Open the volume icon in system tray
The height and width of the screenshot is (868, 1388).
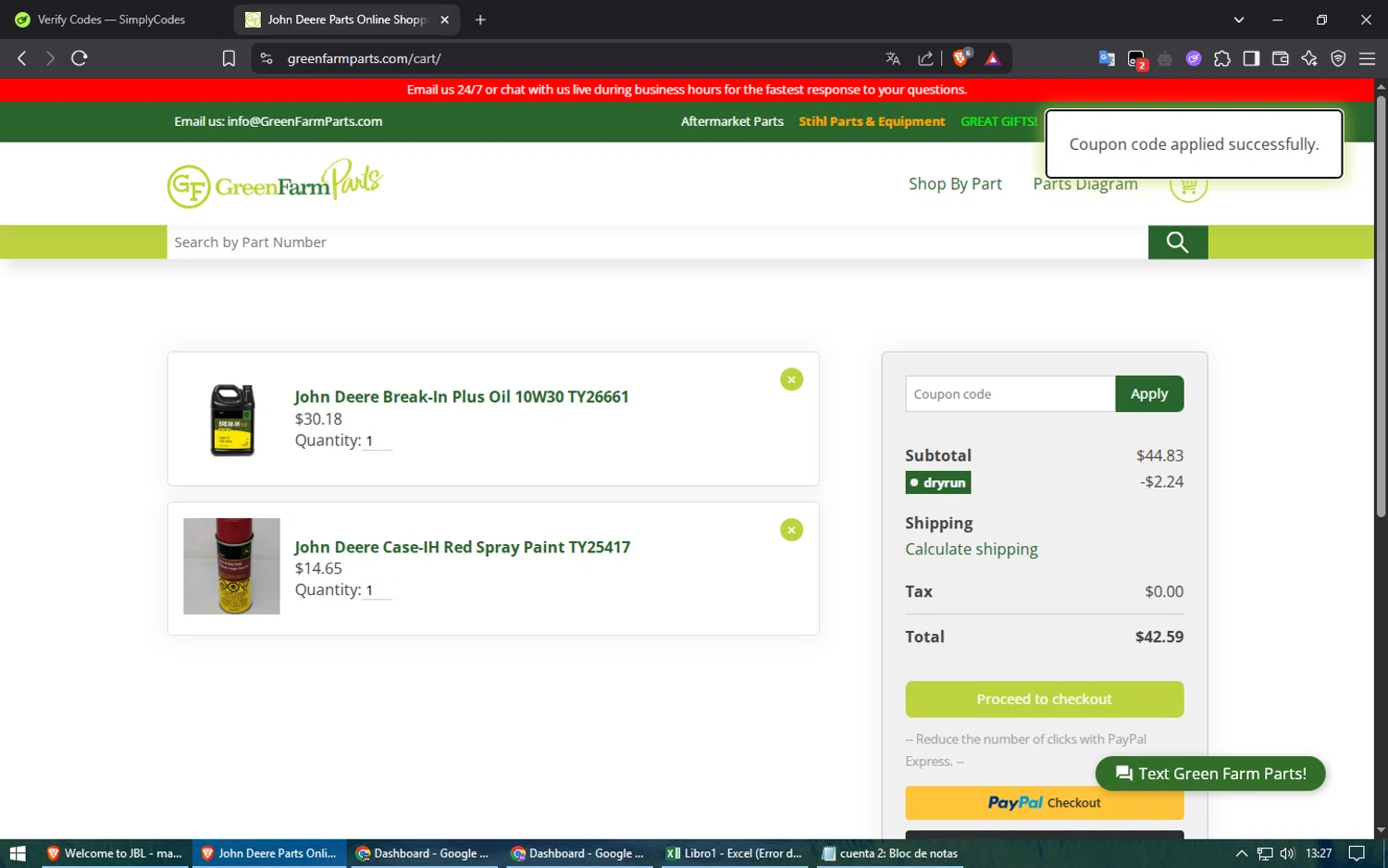coord(1287,853)
